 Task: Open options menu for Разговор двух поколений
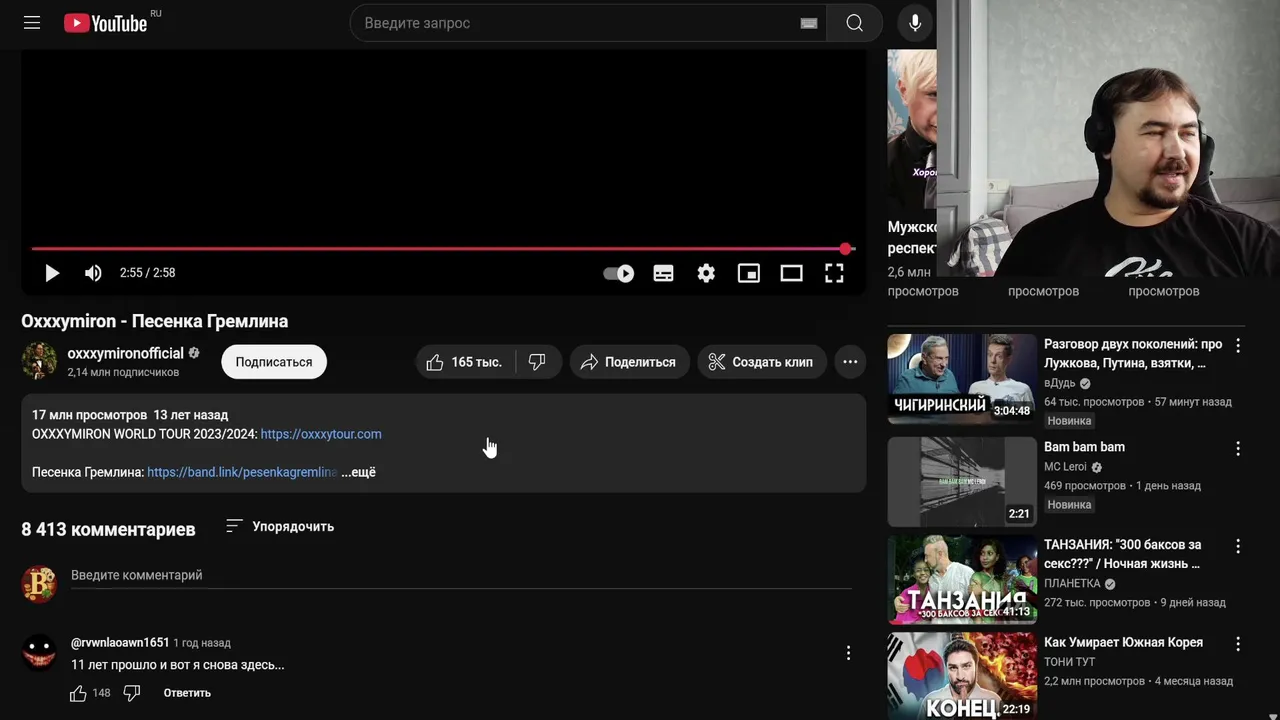coord(1238,346)
